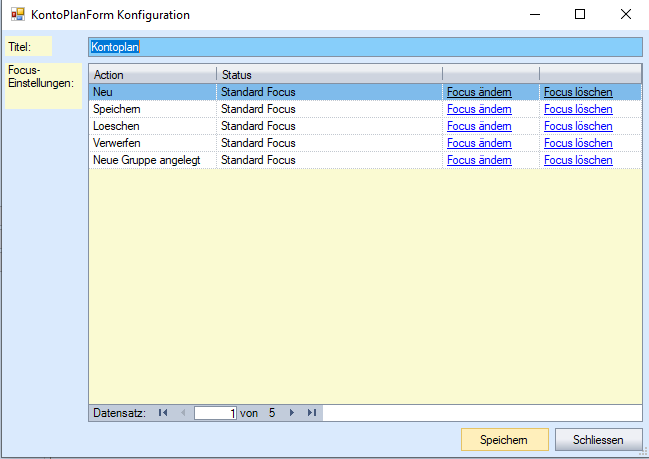
Task: Select the Verwerfen row in grid
Action: click(x=150, y=143)
